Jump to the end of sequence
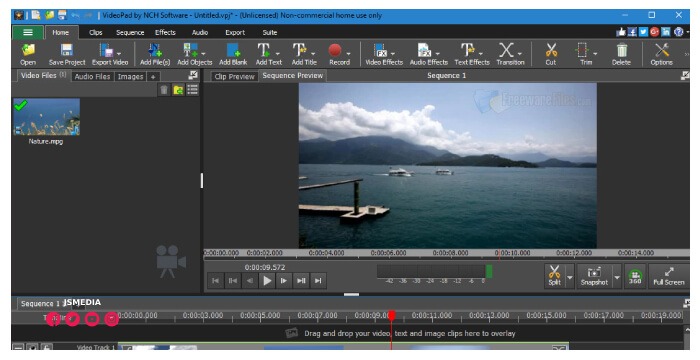This screenshot has height=360, width=700. [318, 280]
